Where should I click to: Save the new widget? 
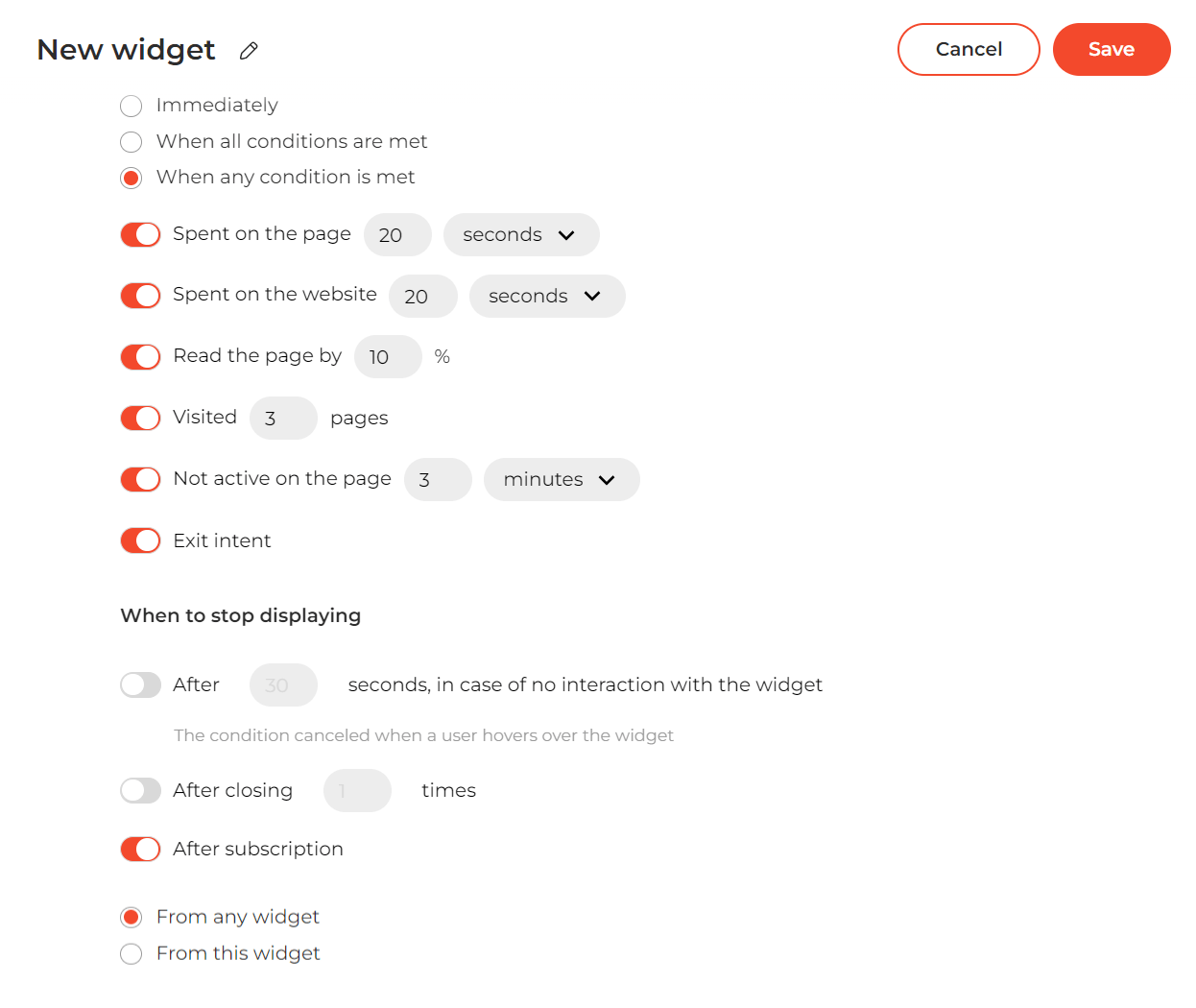coord(1112,49)
